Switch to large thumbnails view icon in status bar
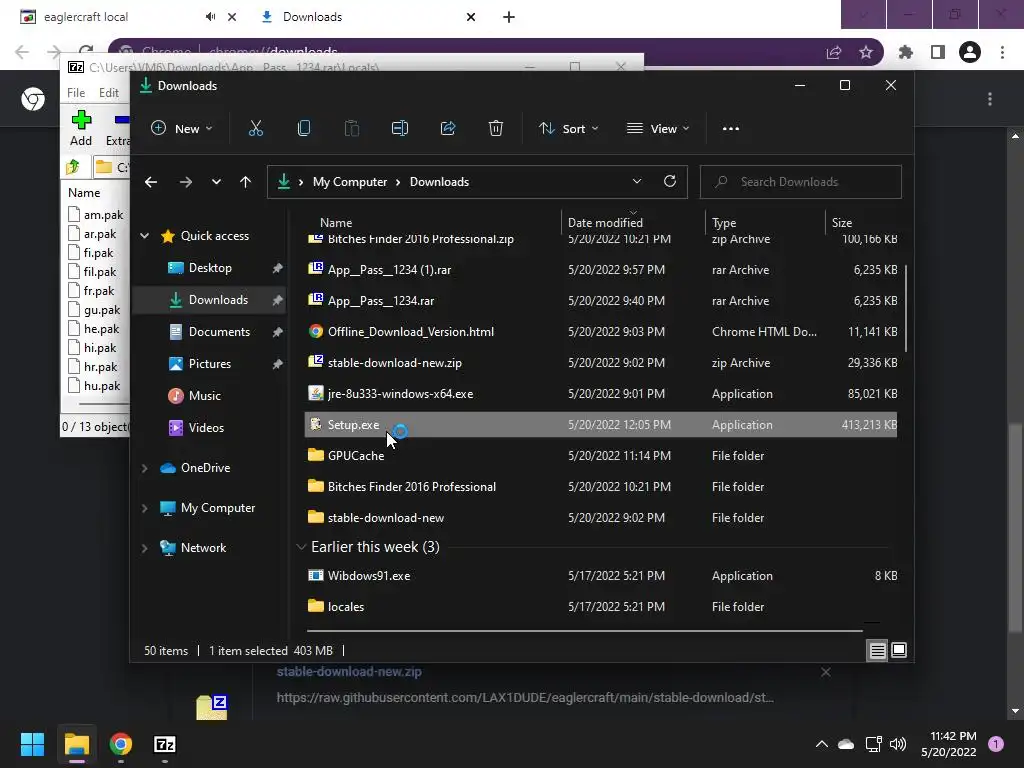This screenshot has width=1024, height=768. coord(899,650)
